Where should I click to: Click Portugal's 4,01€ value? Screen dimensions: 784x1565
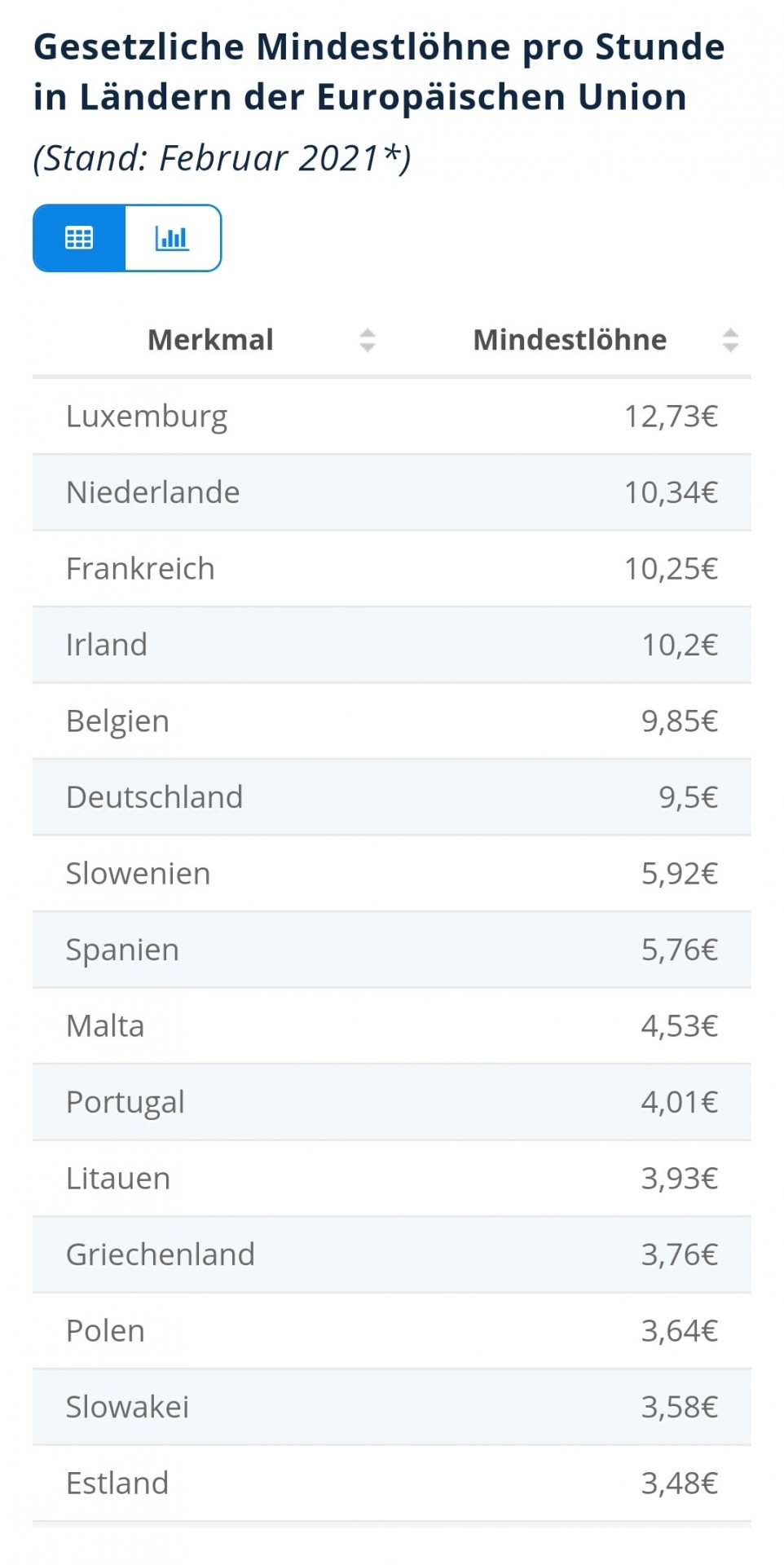679,1102
